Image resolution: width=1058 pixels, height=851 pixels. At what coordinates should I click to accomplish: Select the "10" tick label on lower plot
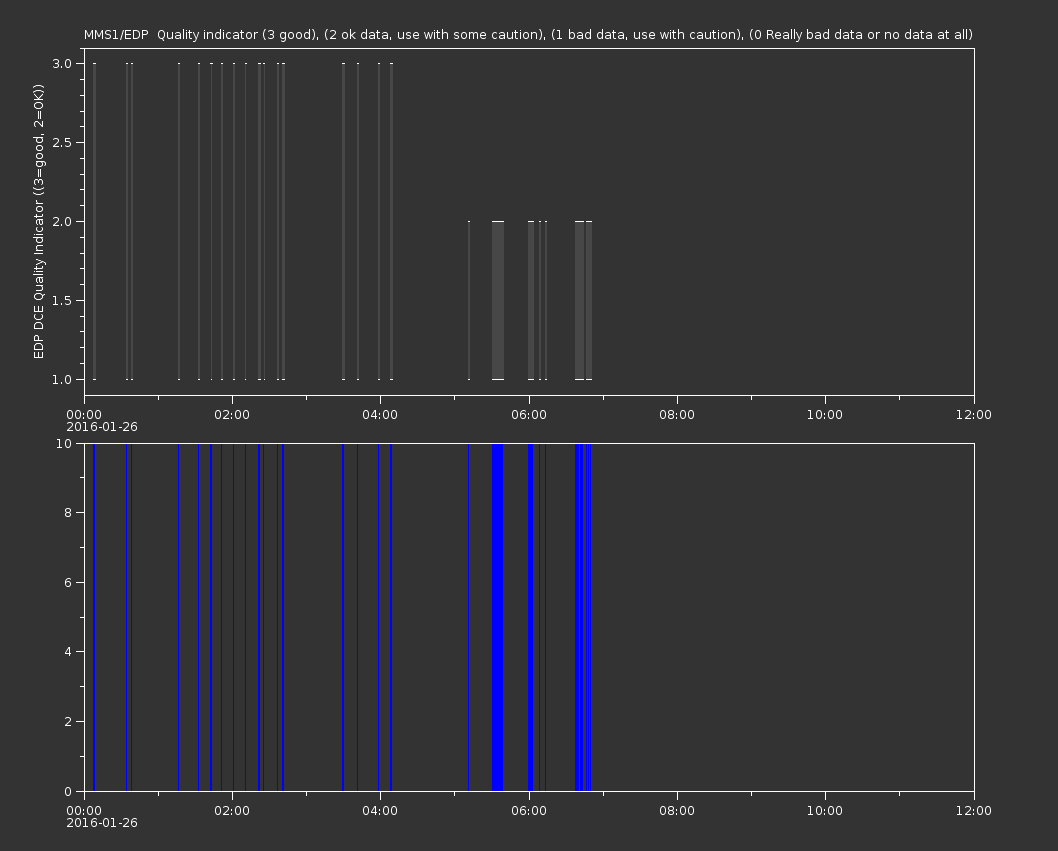64,443
